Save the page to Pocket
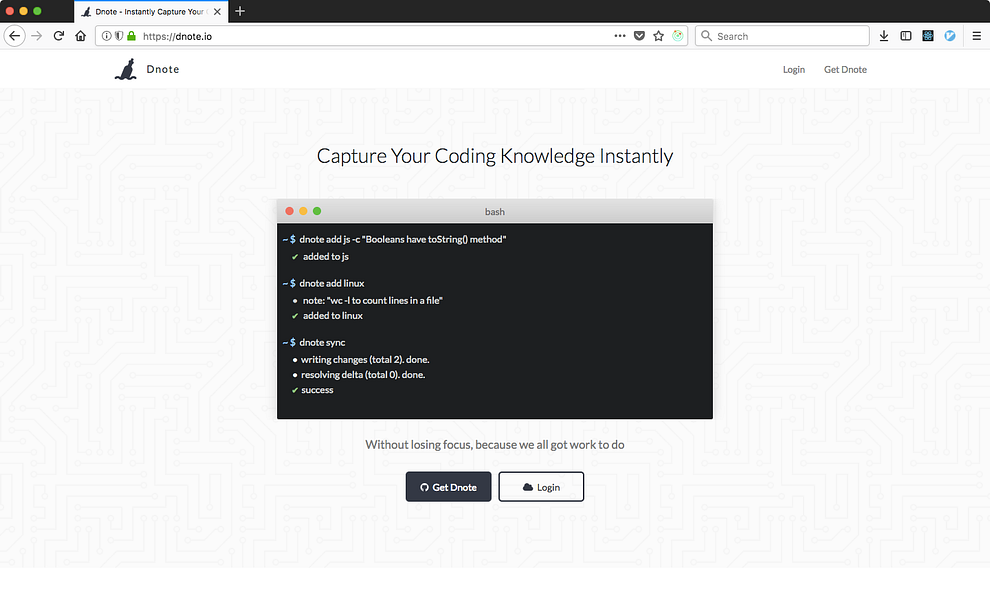The height and width of the screenshot is (600, 990). (x=639, y=36)
